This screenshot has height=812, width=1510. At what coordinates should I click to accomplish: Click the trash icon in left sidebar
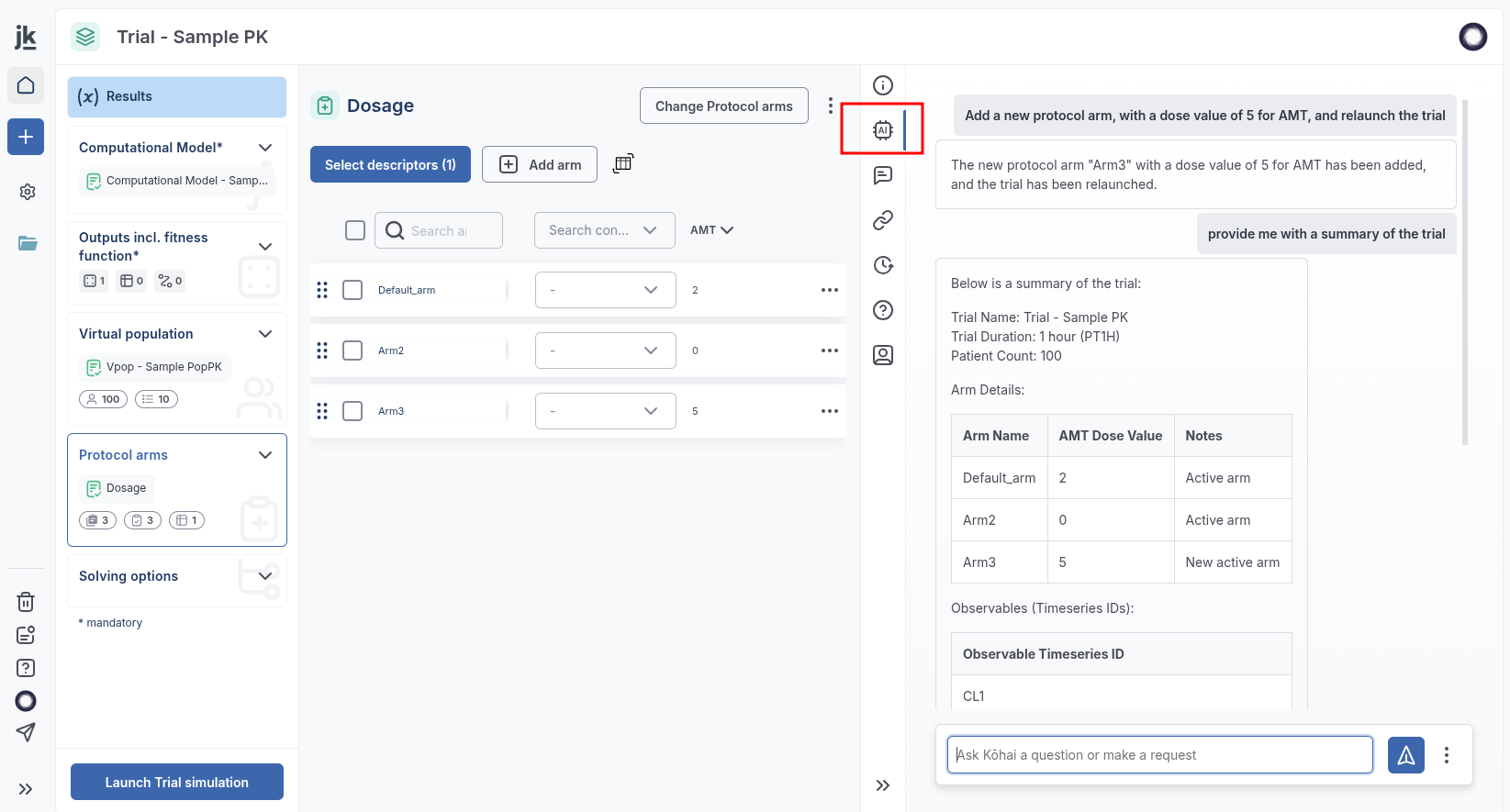[x=26, y=602]
